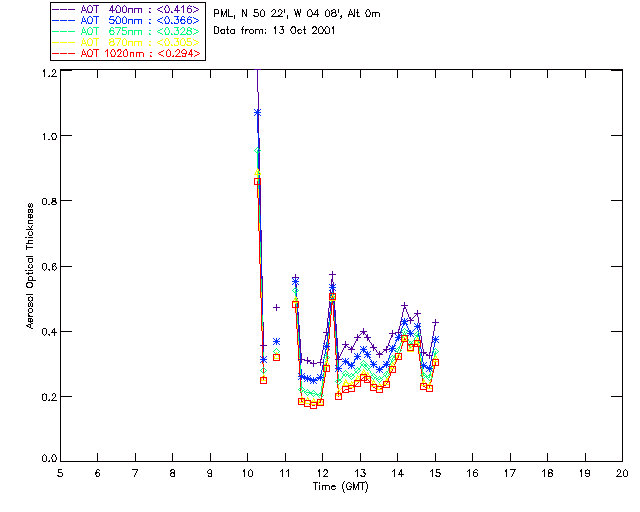The height and width of the screenshot is (512, 640).
Task: Click the red square data point near 0.86
Action: pos(257,182)
